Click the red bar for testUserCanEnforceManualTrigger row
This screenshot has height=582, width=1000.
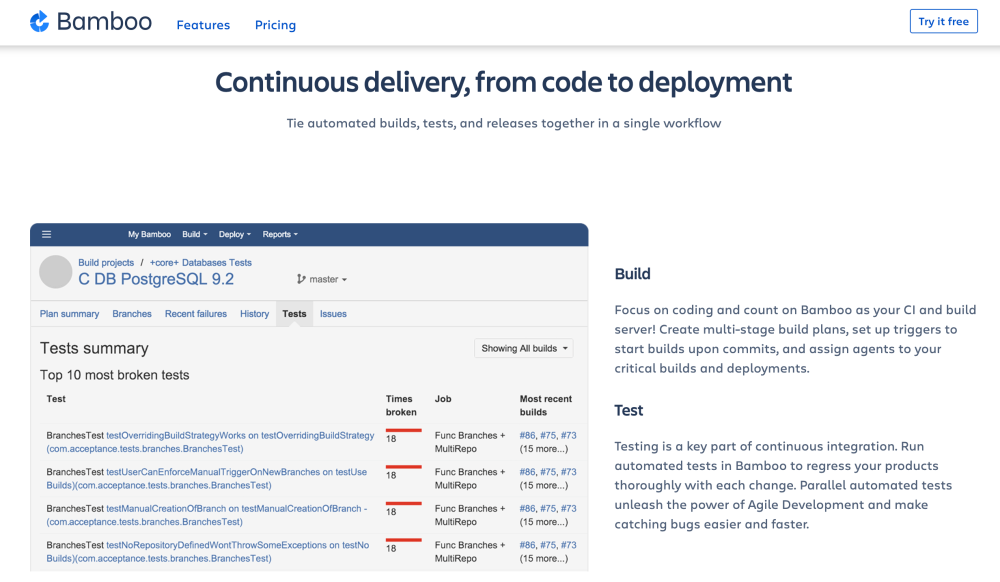404,467
